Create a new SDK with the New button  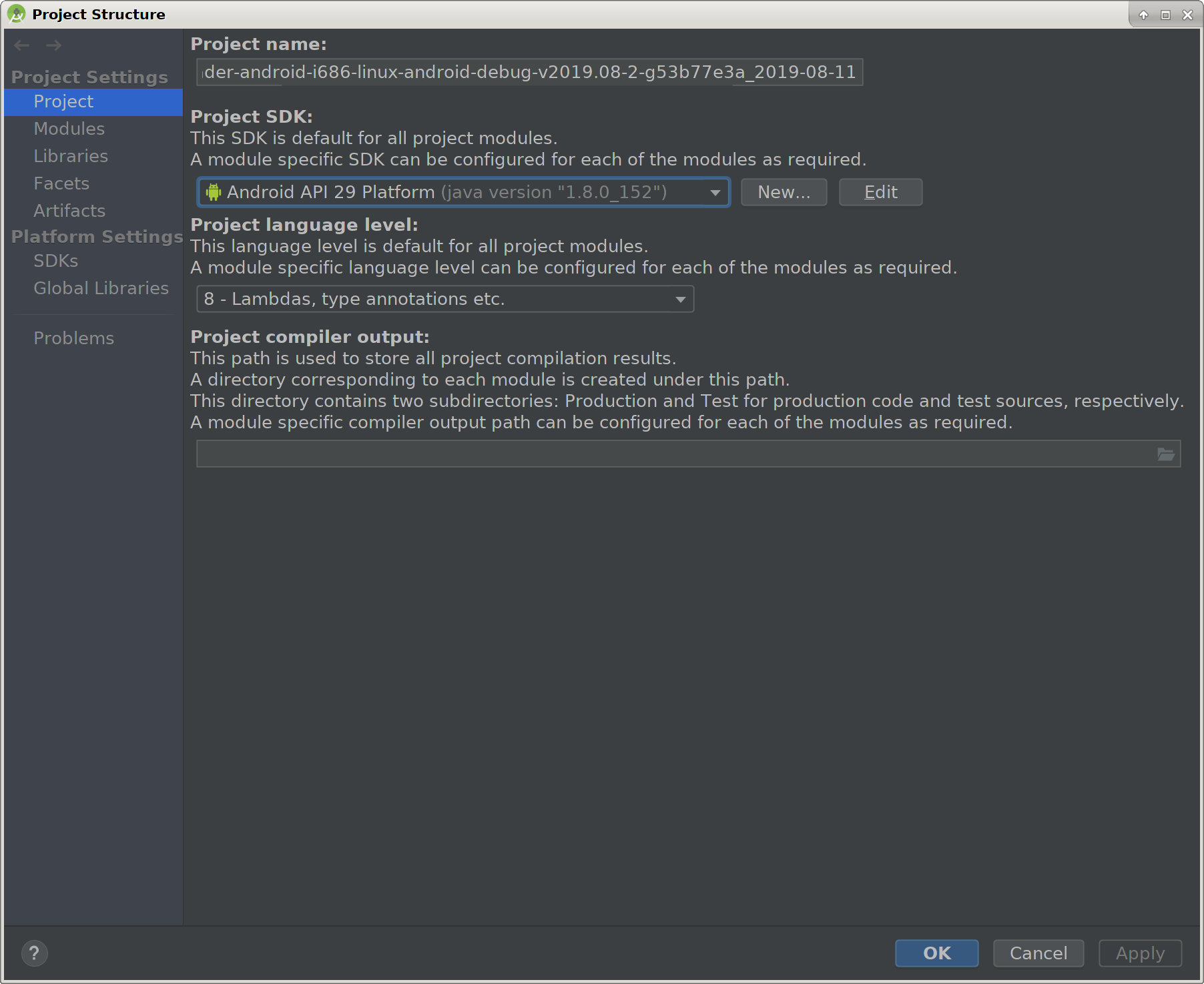tap(784, 192)
